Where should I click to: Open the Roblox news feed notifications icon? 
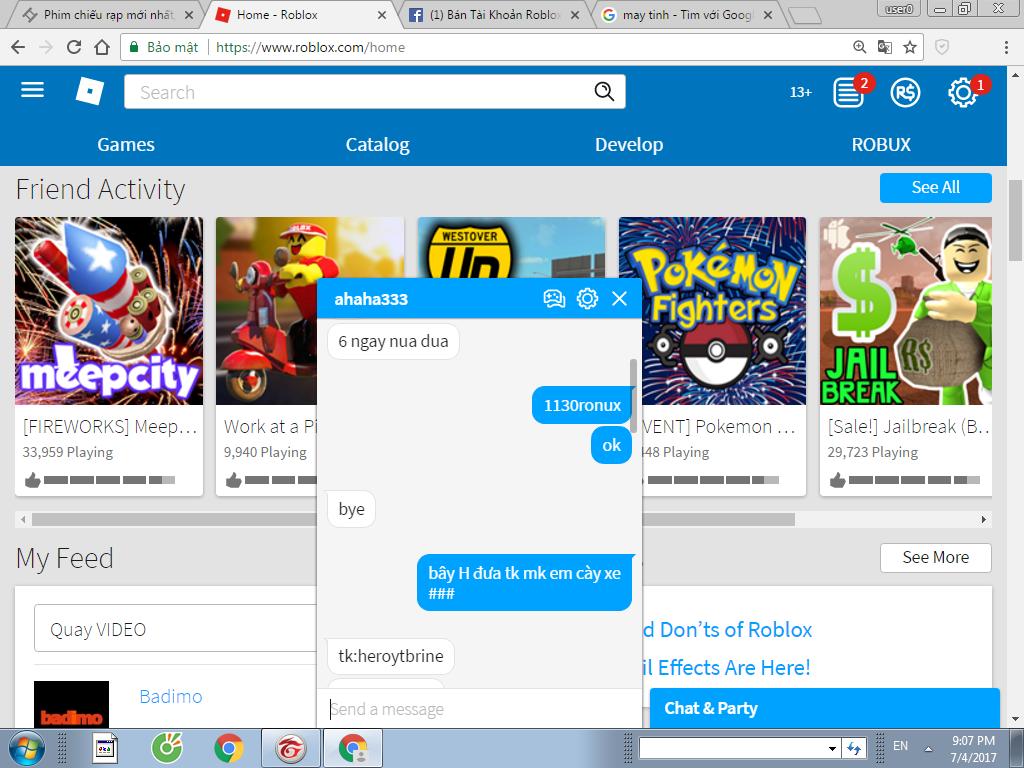pos(848,93)
